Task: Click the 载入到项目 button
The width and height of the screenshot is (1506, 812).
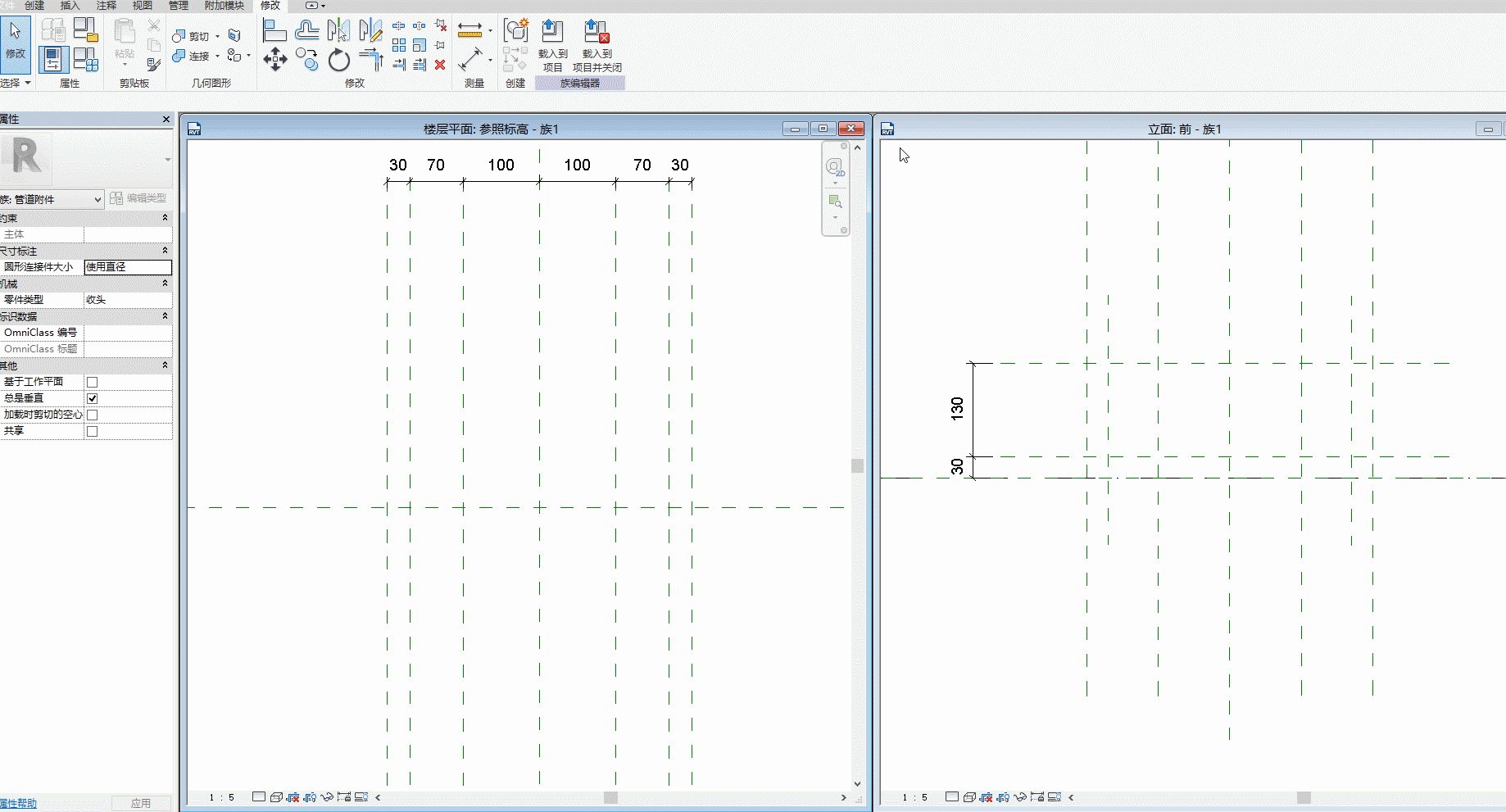Action: click(552, 46)
